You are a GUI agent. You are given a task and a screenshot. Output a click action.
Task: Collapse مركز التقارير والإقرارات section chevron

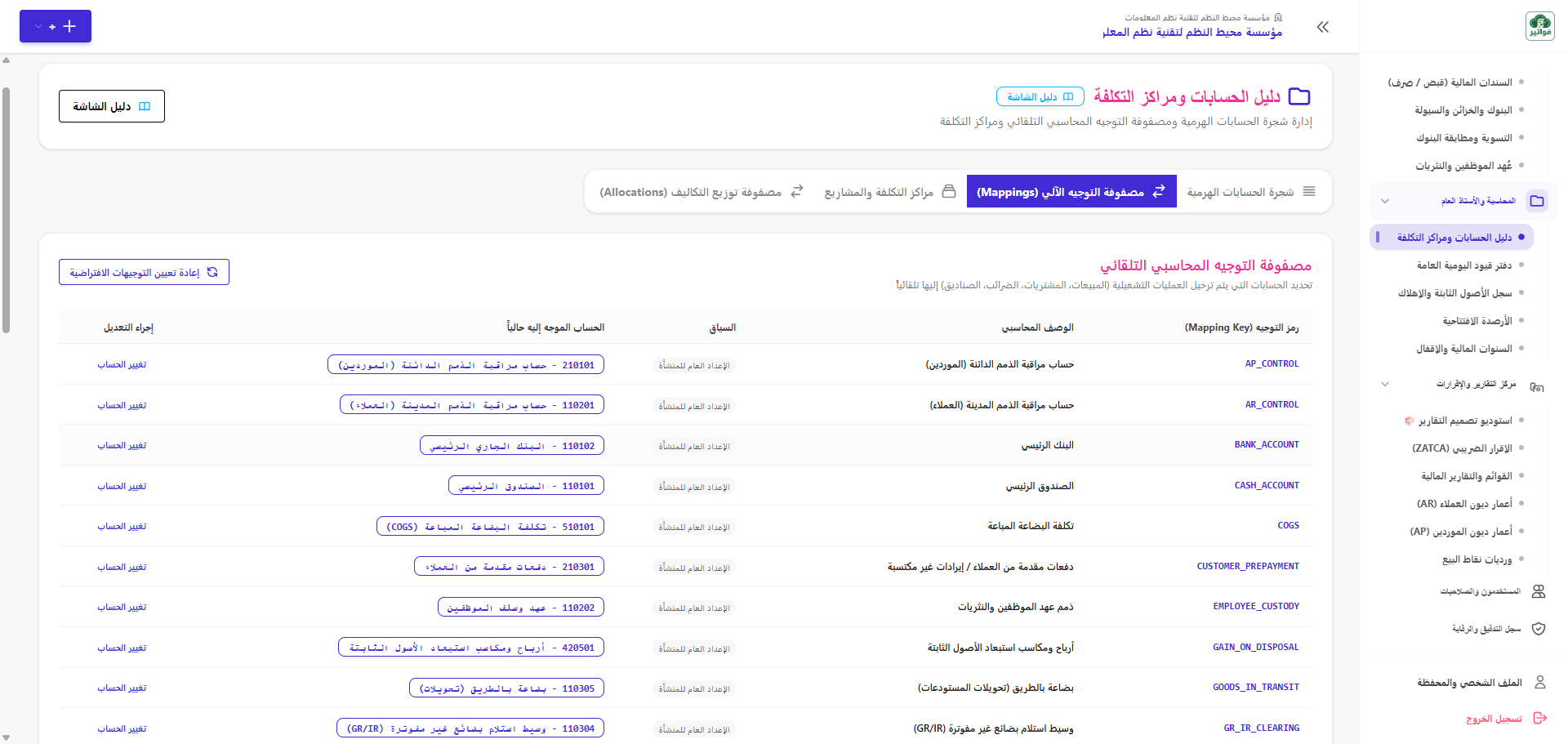point(1385,384)
